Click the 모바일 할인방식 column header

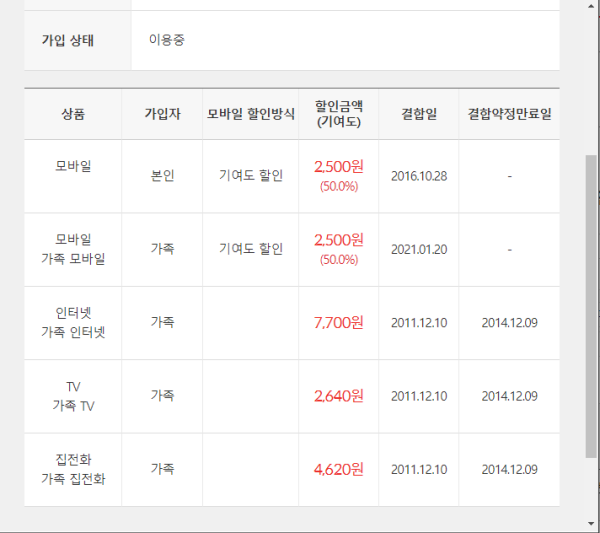point(251,114)
